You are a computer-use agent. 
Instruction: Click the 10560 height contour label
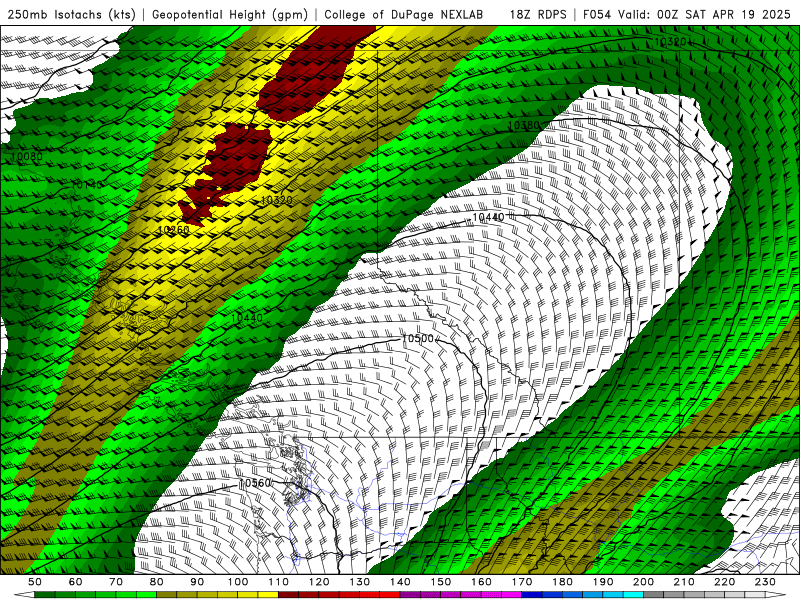(255, 483)
